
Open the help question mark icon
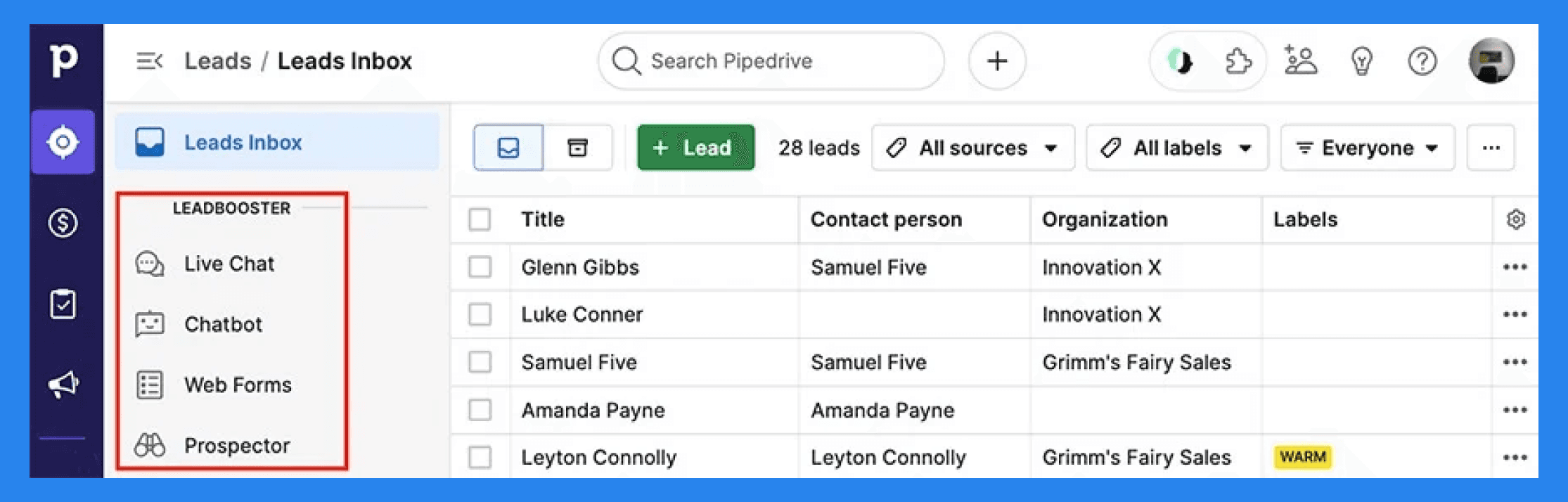pos(1422,61)
